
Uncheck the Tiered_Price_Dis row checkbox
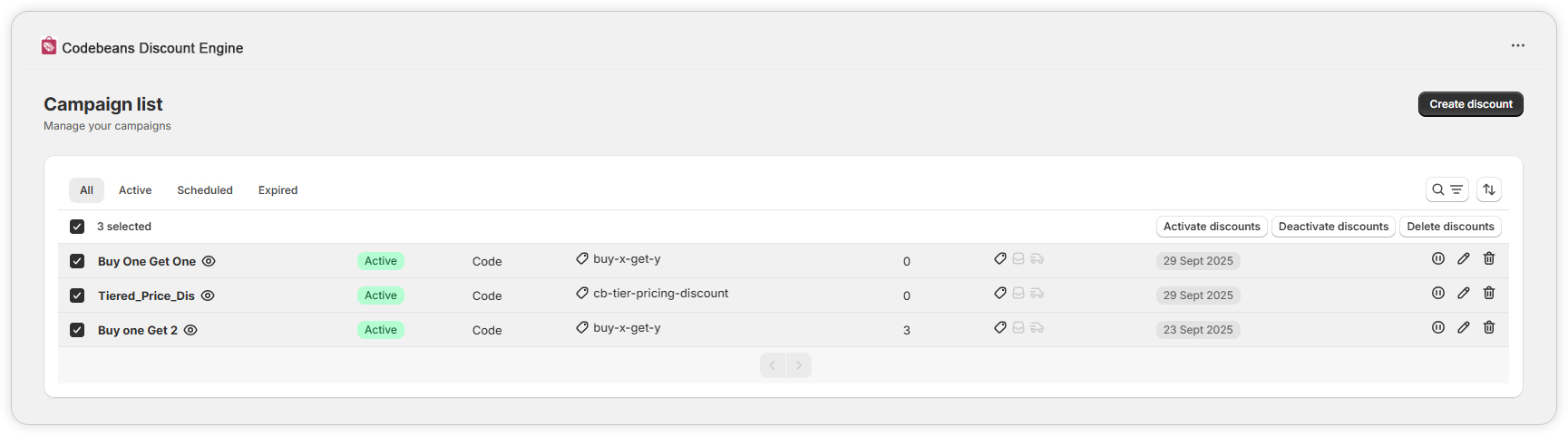77,296
